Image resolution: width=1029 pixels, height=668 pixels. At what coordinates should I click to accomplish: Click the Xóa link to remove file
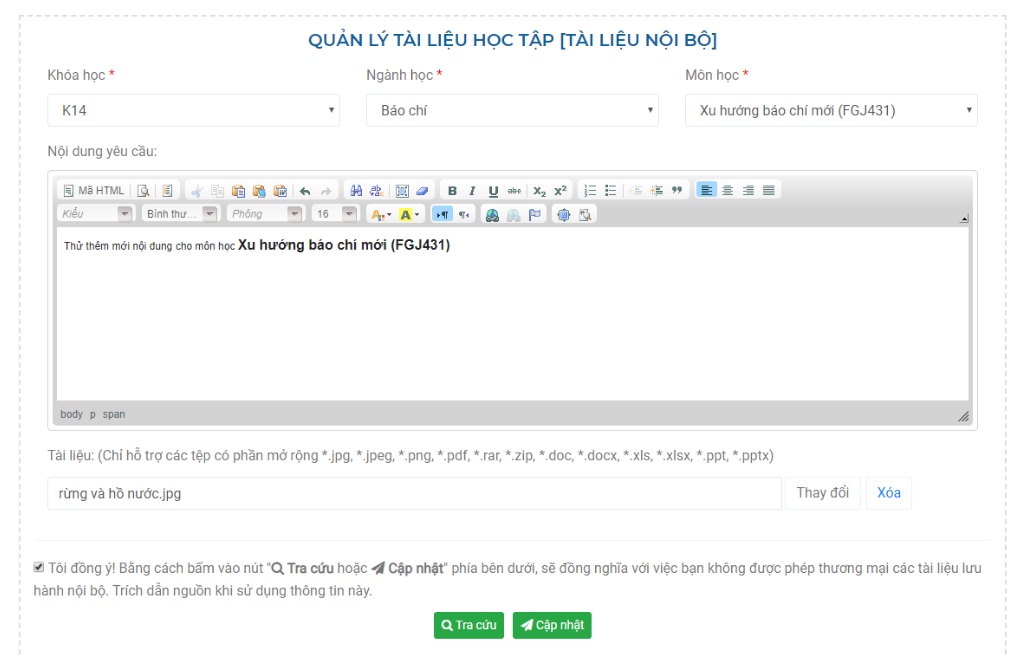point(888,493)
